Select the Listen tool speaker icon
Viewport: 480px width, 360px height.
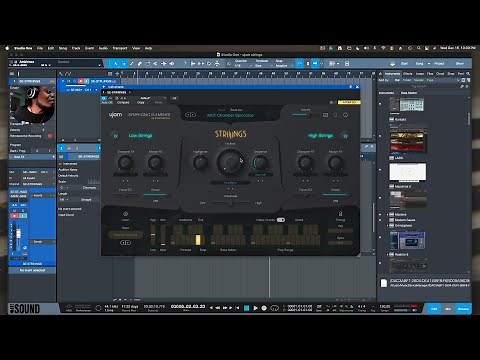172,63
